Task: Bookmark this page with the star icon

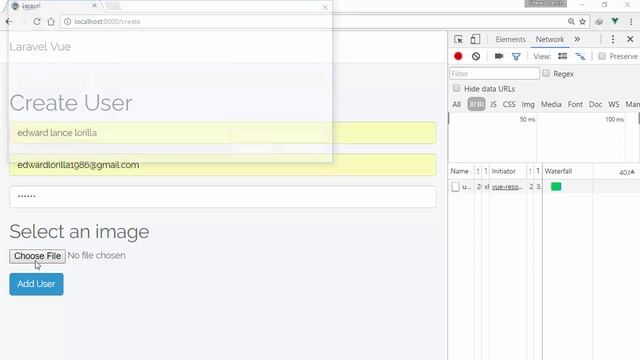Action: click(582, 22)
